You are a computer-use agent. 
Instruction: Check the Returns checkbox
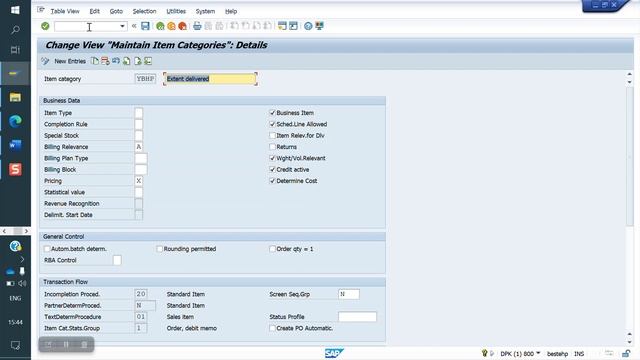point(272,147)
